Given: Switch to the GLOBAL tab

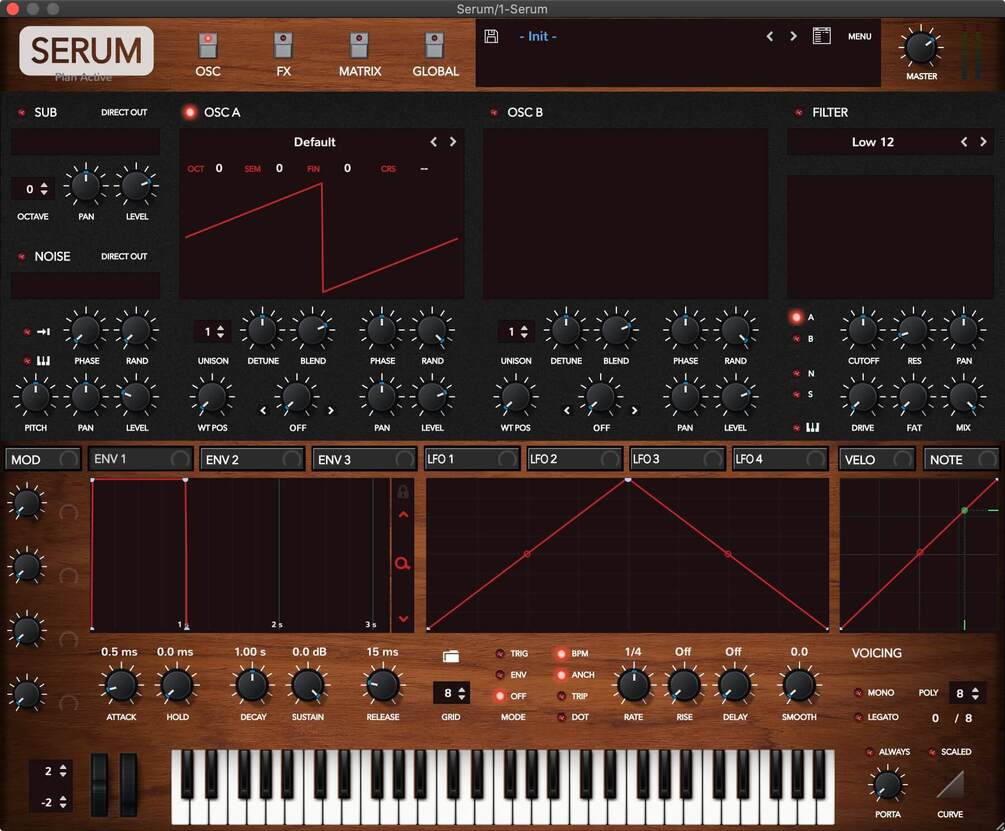Looking at the screenshot, I should pyautogui.click(x=435, y=54).
